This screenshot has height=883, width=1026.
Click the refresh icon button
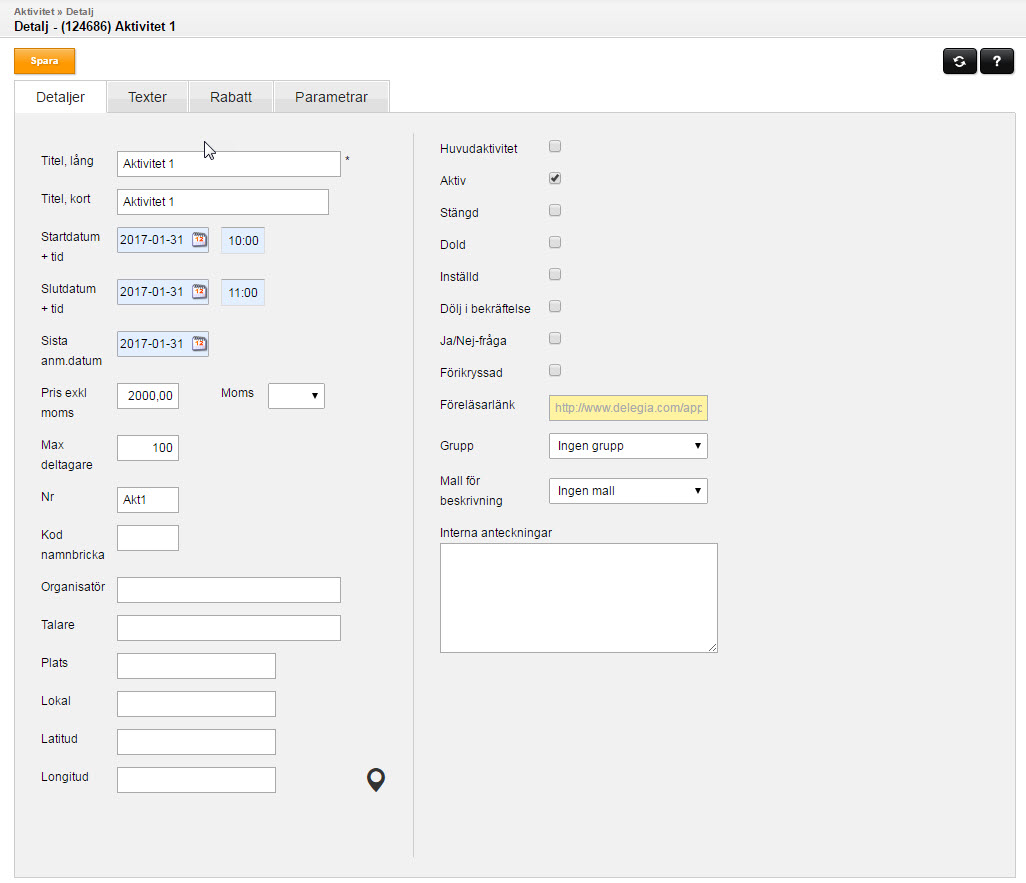(x=959, y=61)
